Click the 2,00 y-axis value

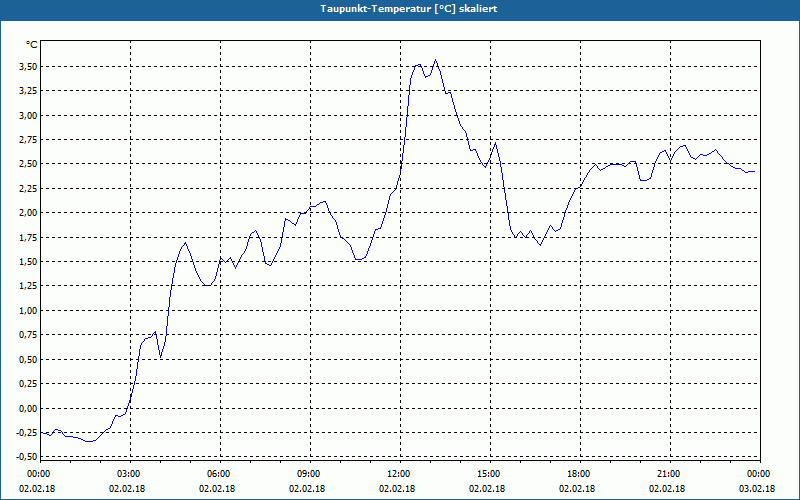(x=28, y=213)
